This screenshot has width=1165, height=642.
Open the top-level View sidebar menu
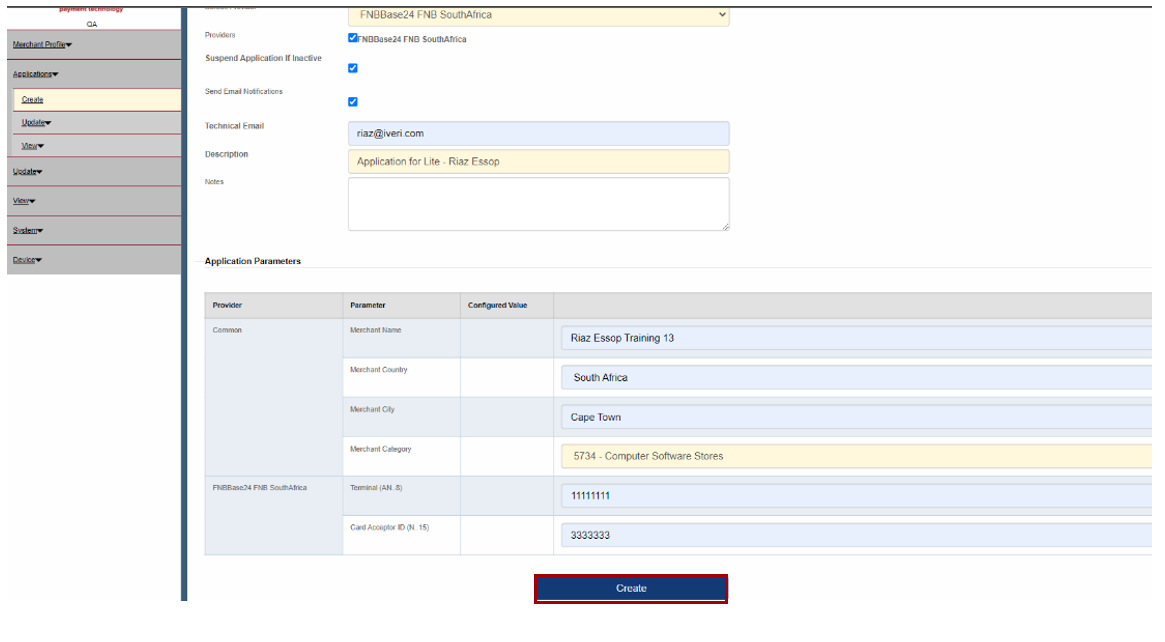24,201
